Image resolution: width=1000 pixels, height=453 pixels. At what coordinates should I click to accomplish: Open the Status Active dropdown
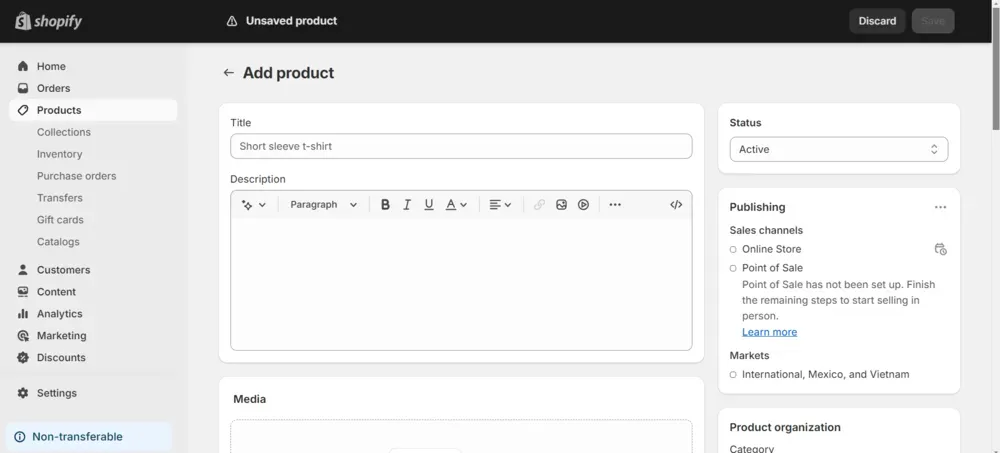[x=839, y=149]
